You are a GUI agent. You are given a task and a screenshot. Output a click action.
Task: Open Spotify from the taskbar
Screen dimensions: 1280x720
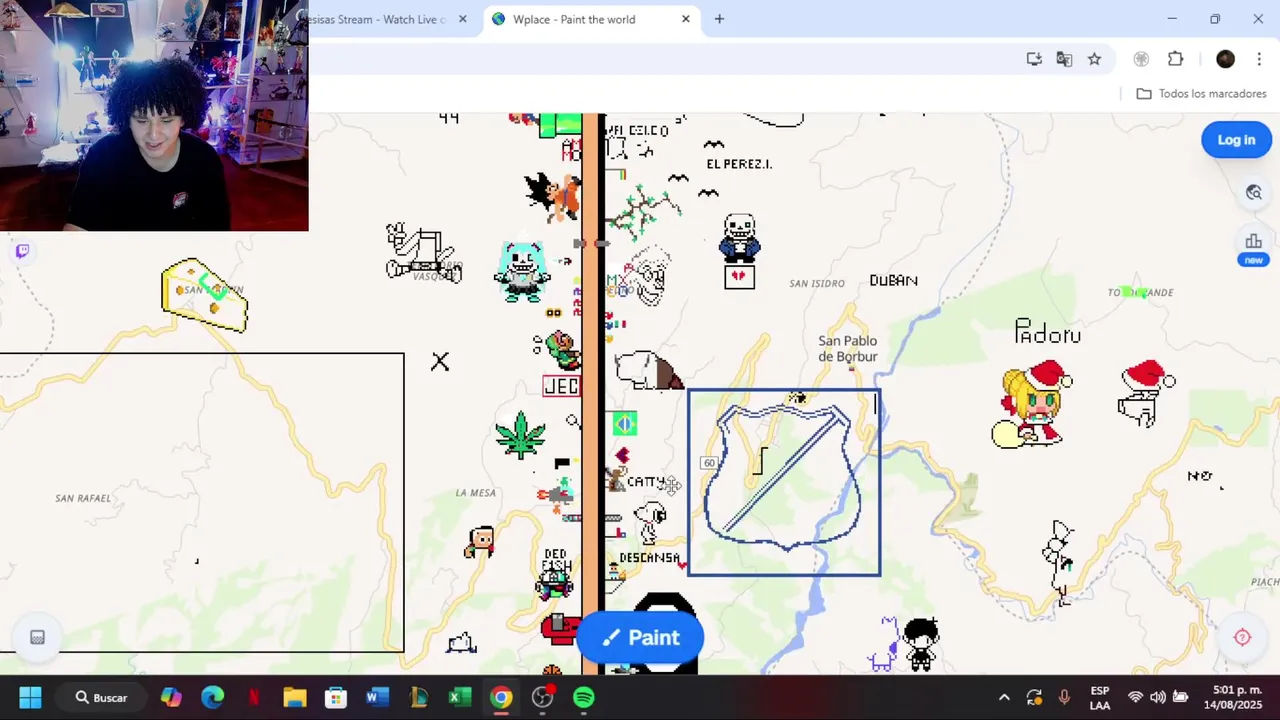[x=584, y=697]
